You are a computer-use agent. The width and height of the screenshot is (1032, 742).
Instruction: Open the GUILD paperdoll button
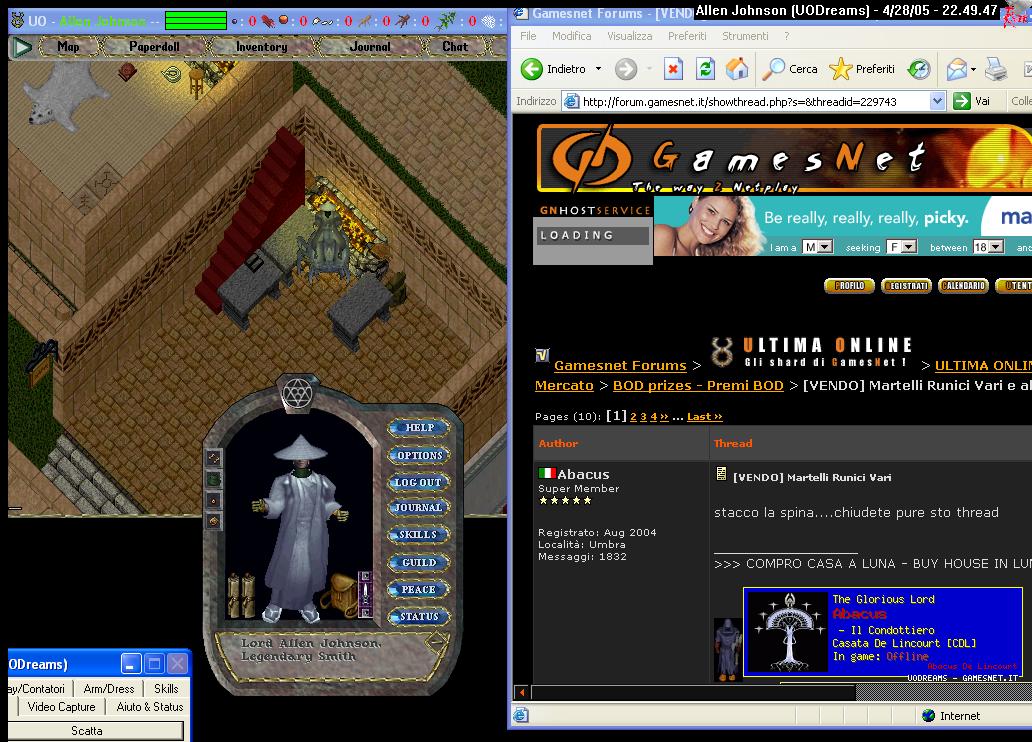click(419, 563)
